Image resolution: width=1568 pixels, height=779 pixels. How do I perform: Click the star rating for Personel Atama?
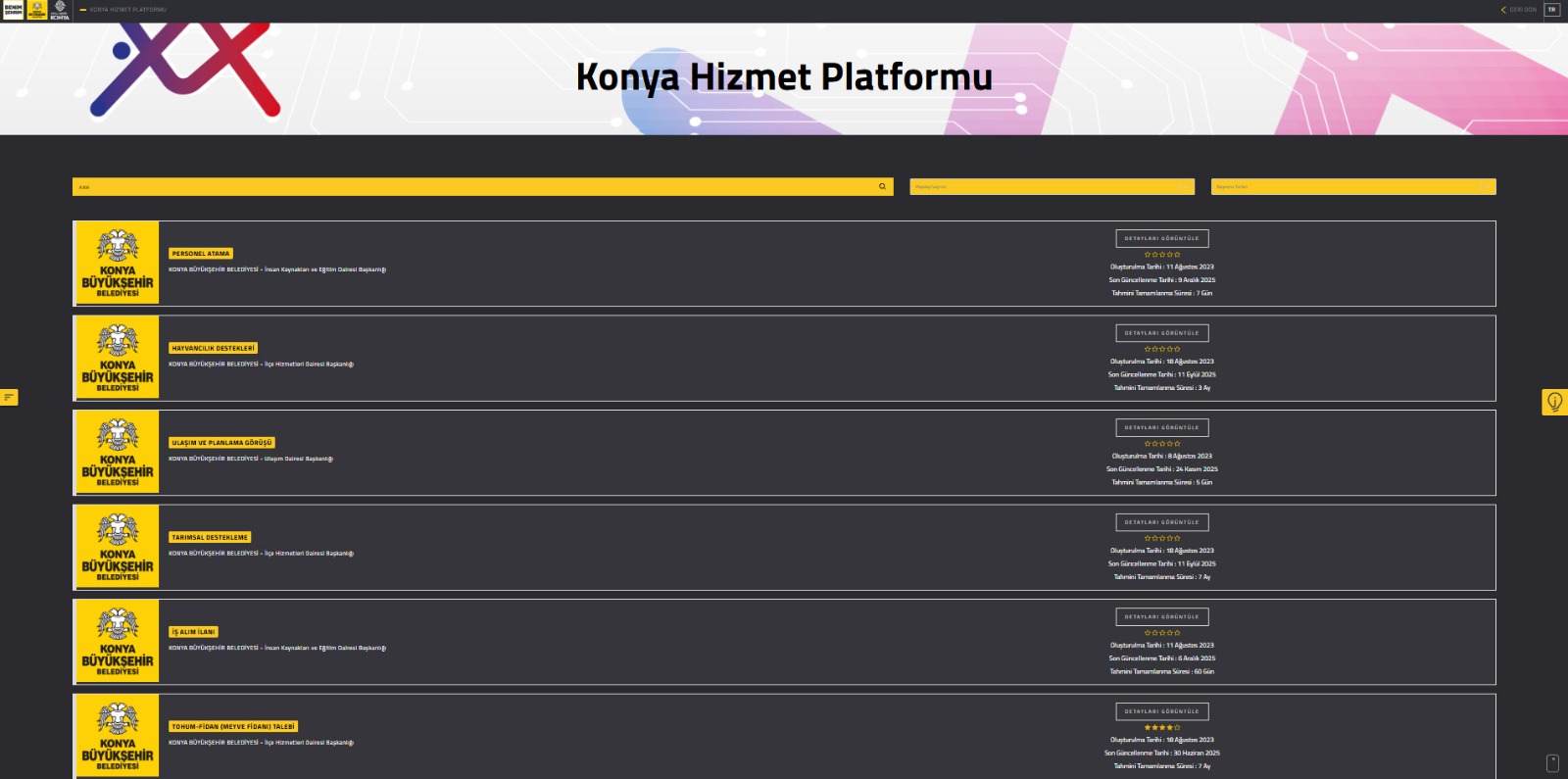coord(1162,255)
